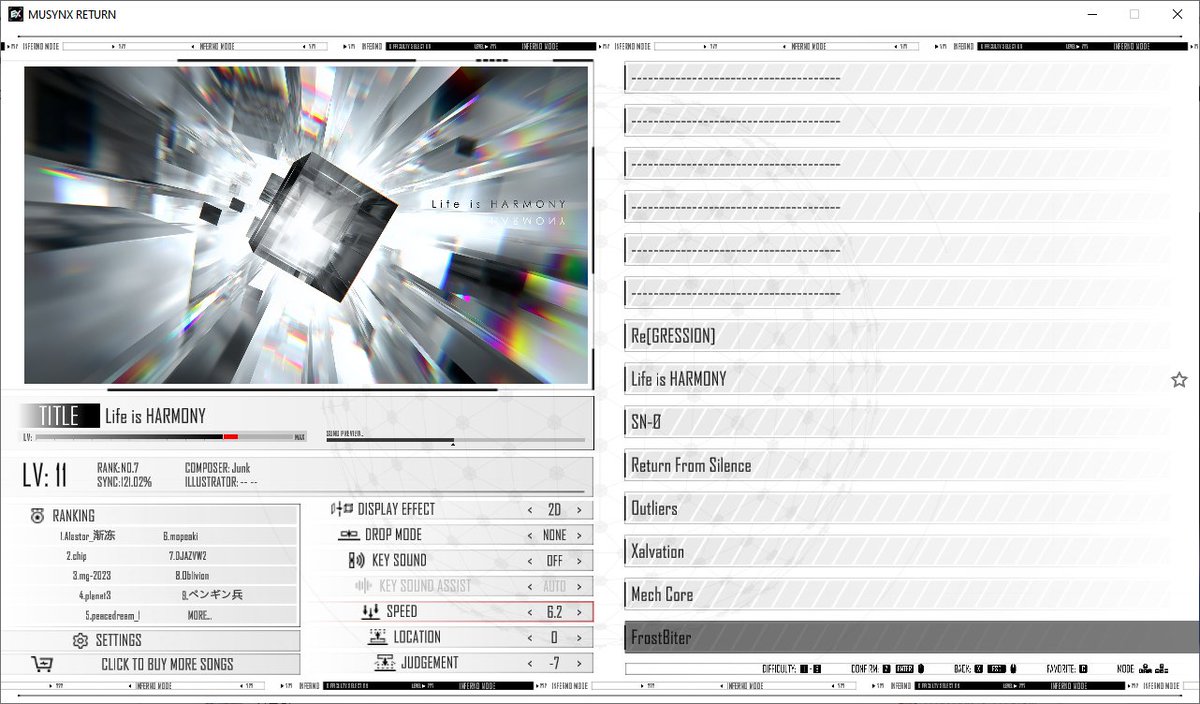Click the Speed arrows icon
Image resolution: width=1200 pixels, height=704 pixels.
[369, 611]
